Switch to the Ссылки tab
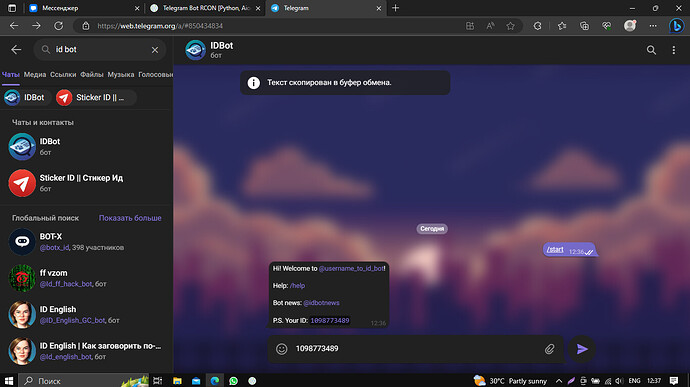 pyautogui.click(x=63, y=75)
